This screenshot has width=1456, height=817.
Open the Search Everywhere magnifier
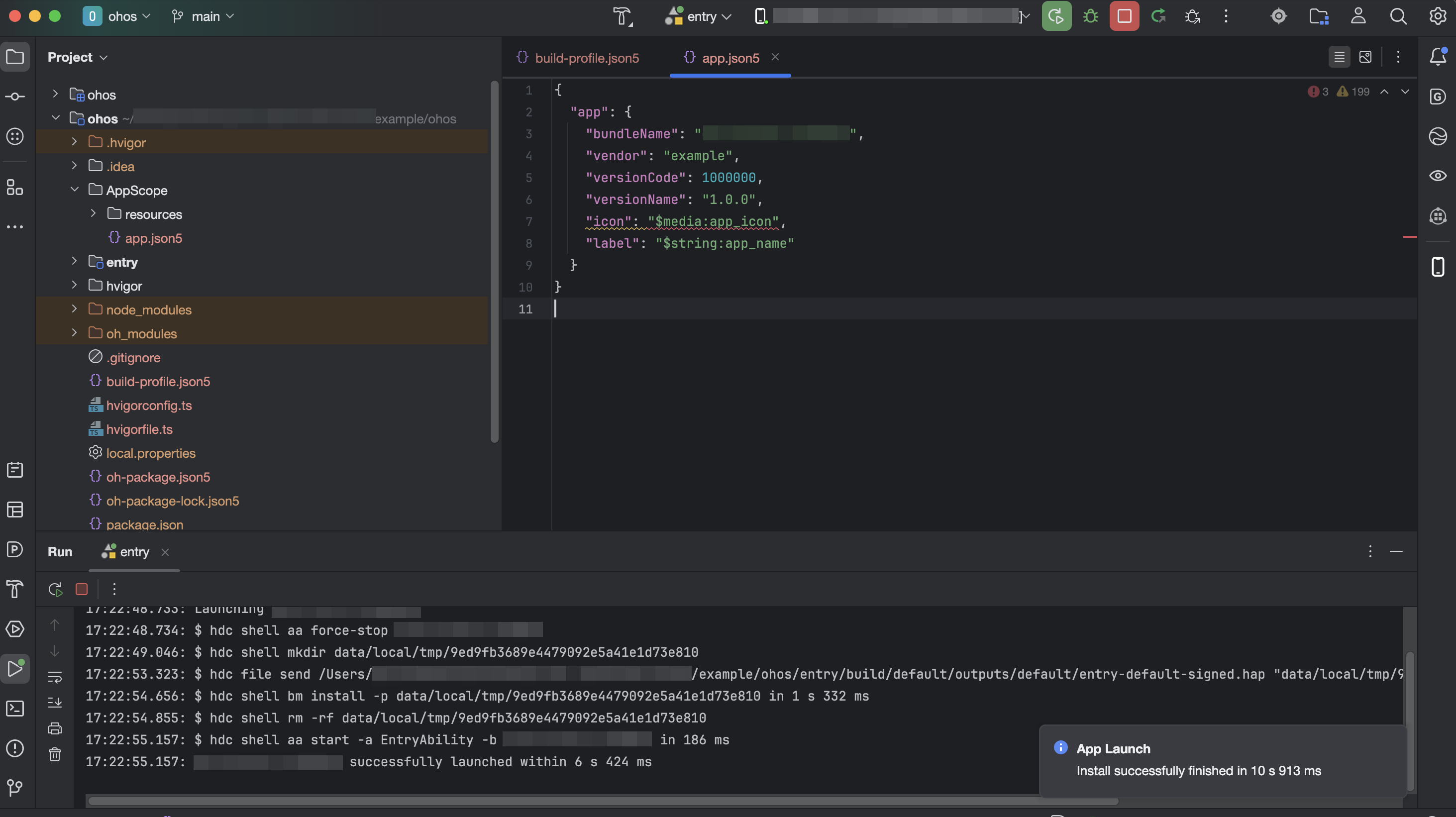(x=1398, y=16)
